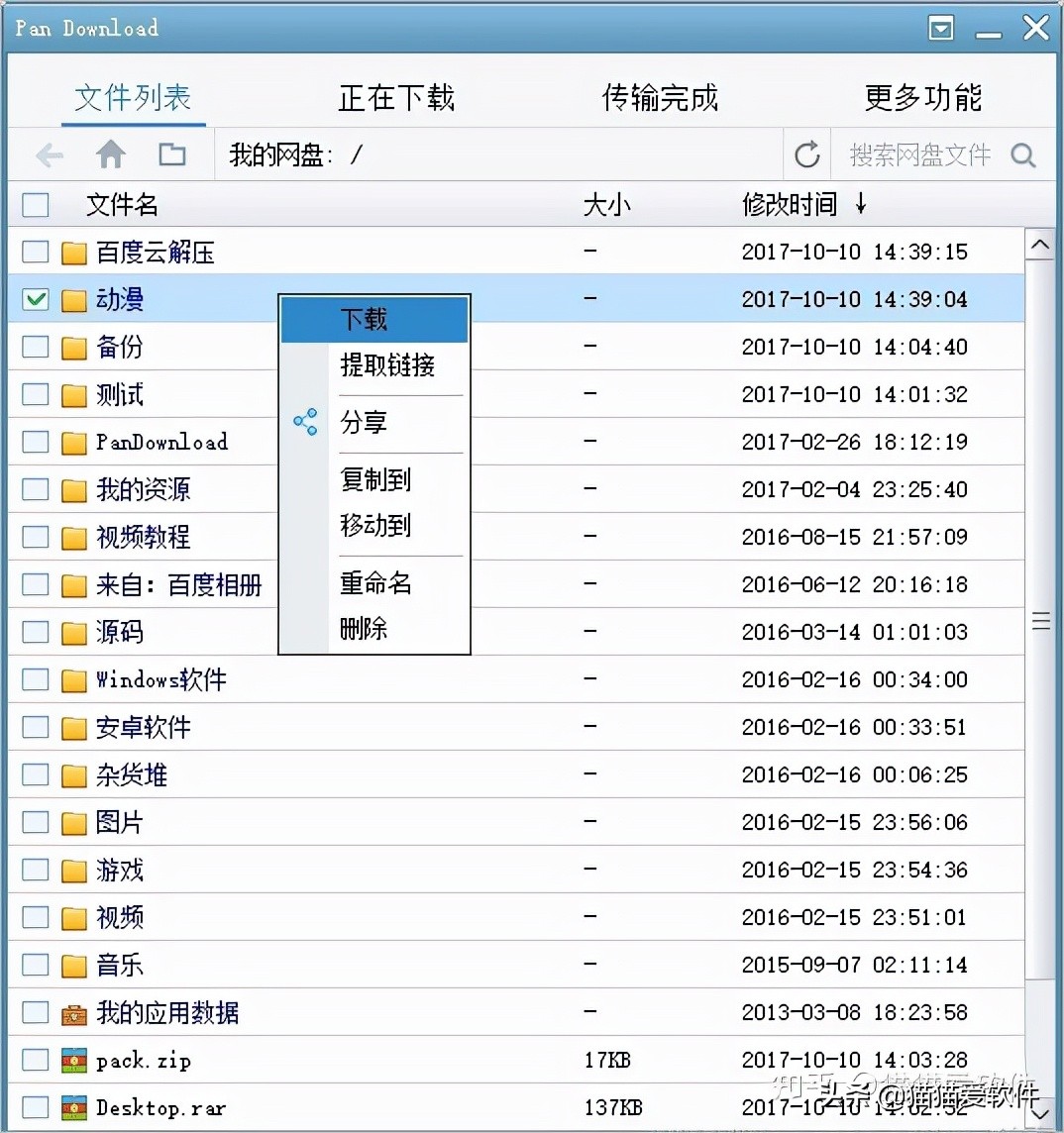Check the 备份 folder checkbox
Image resolution: width=1064 pixels, height=1133 pixels.
coord(34,347)
